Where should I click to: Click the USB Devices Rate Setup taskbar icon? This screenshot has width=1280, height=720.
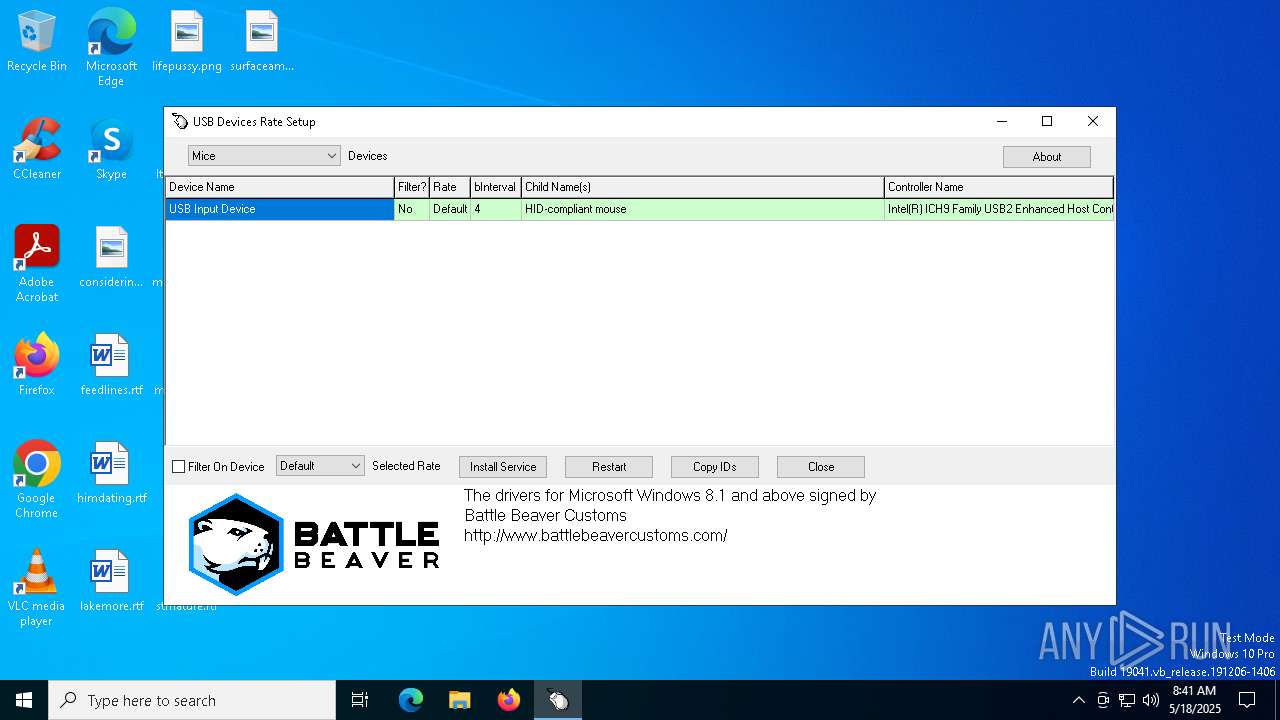tap(557, 700)
